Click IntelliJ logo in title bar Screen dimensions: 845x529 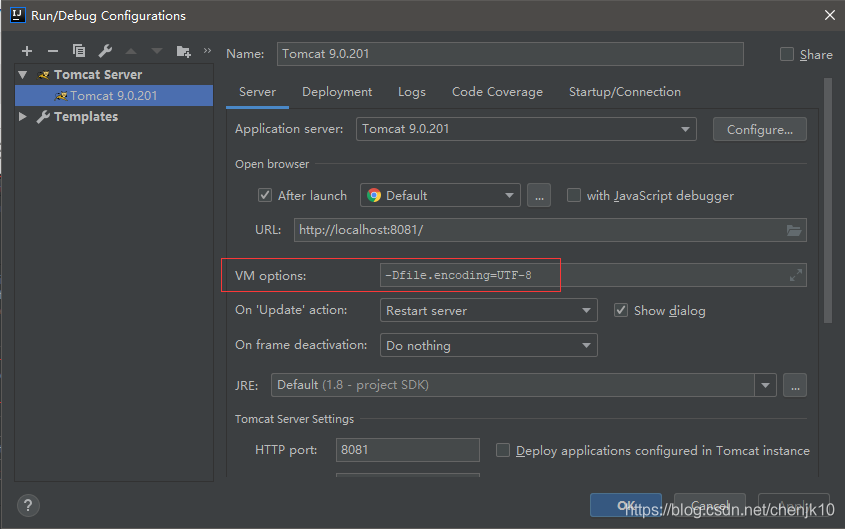(17, 15)
